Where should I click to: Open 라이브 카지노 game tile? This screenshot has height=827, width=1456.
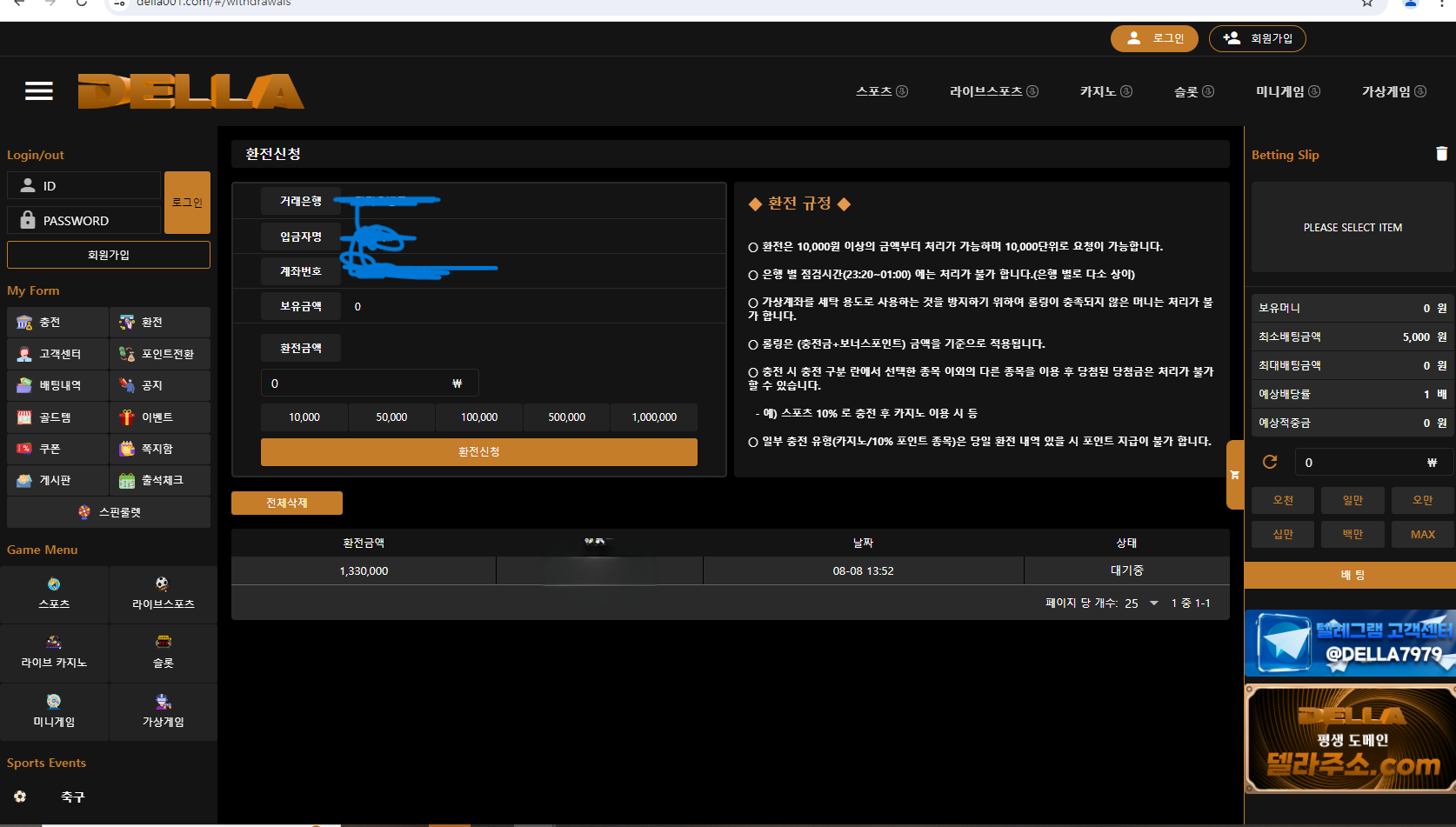click(x=54, y=652)
